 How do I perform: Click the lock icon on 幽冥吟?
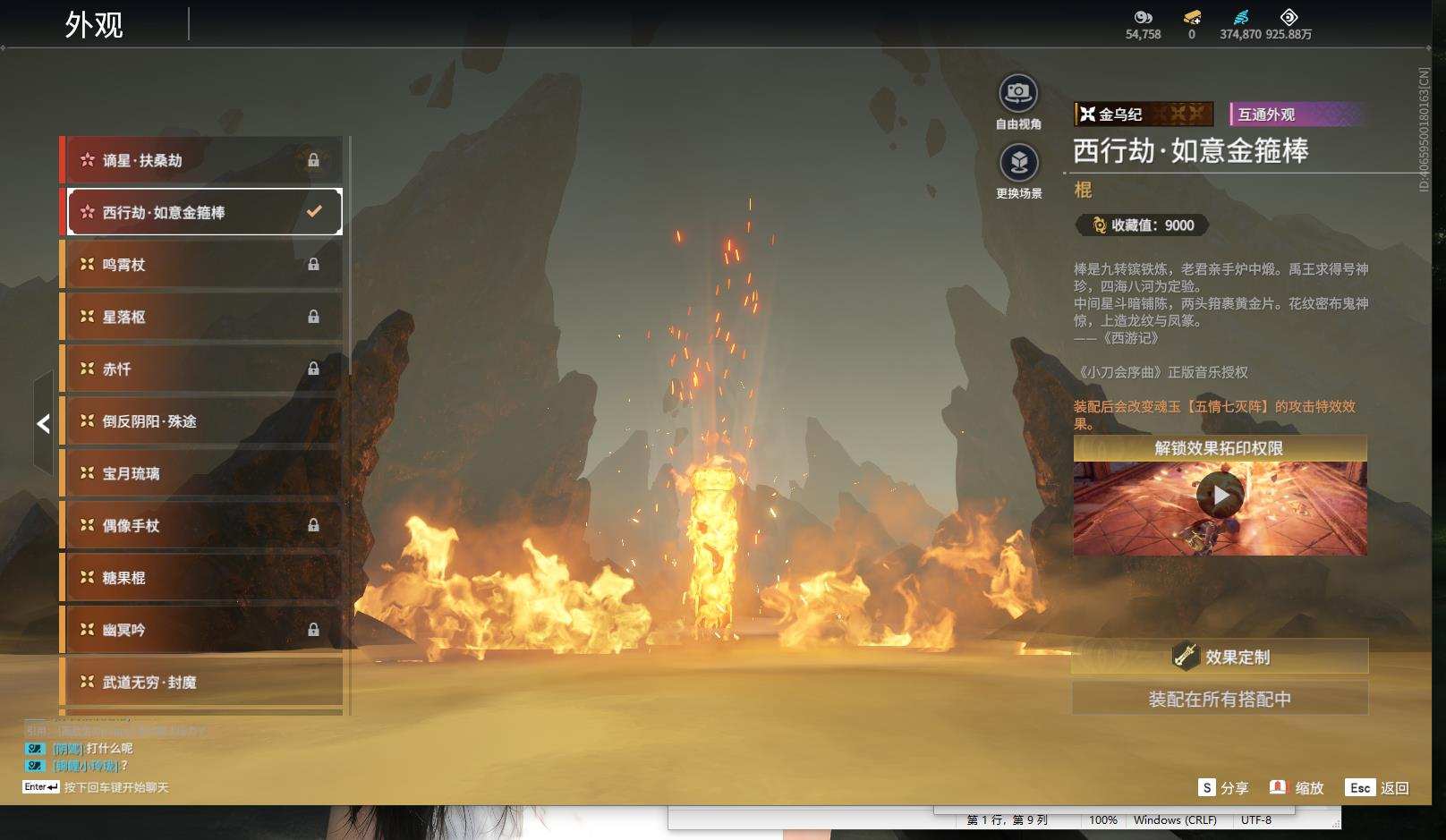(x=313, y=630)
